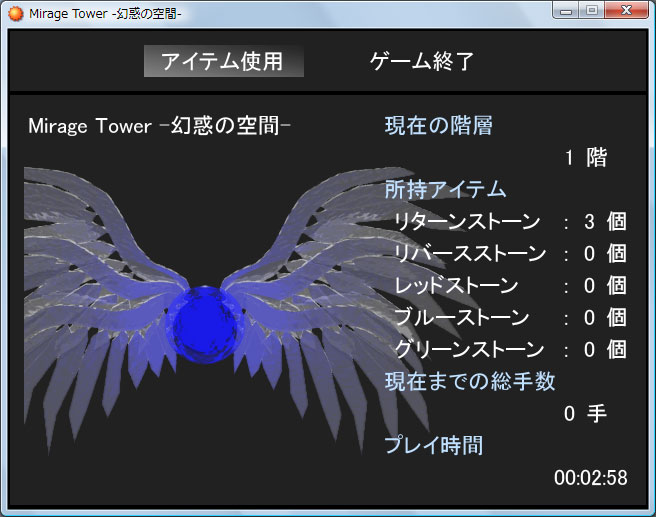Click the 現在の階層 heading
The width and height of the screenshot is (656, 517).
click(439, 125)
